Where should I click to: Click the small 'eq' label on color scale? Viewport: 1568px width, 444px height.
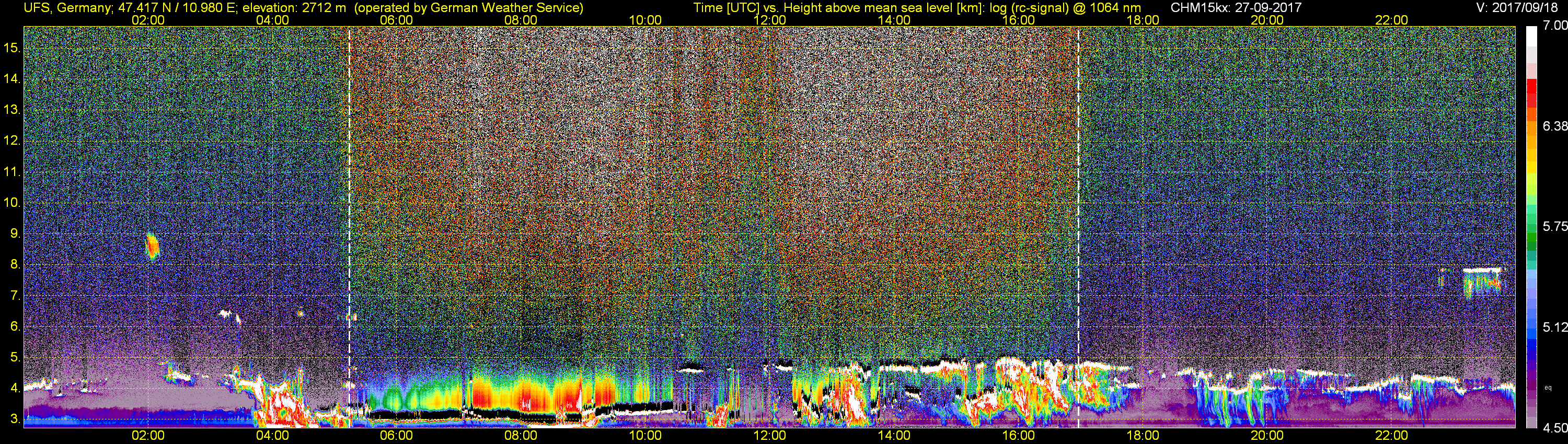tap(1548, 388)
